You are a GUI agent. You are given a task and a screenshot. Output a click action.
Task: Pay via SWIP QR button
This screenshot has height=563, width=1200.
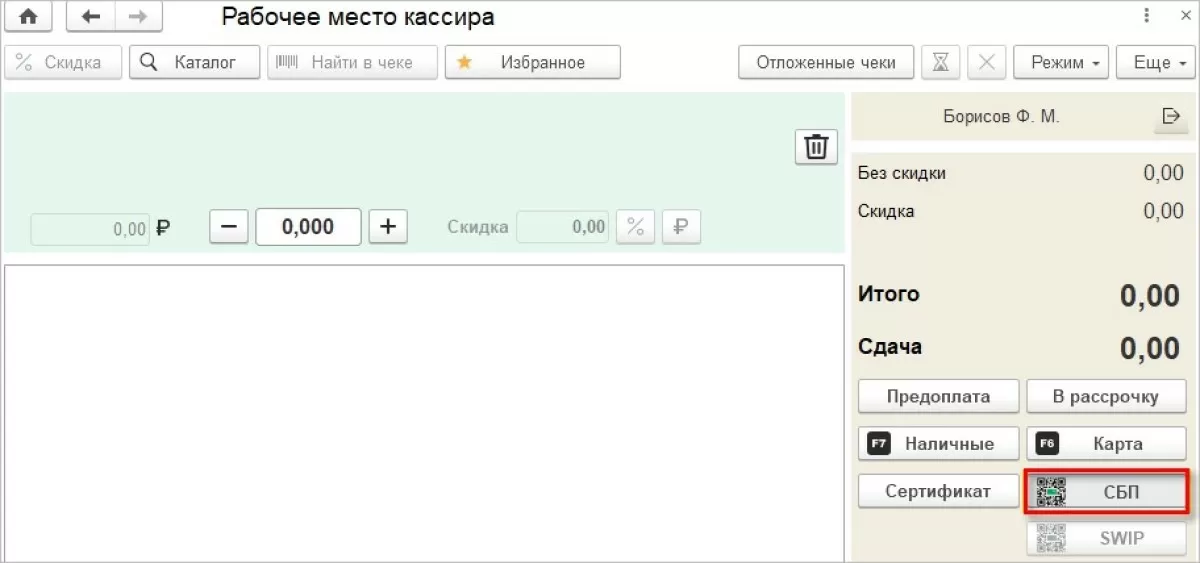[1106, 538]
